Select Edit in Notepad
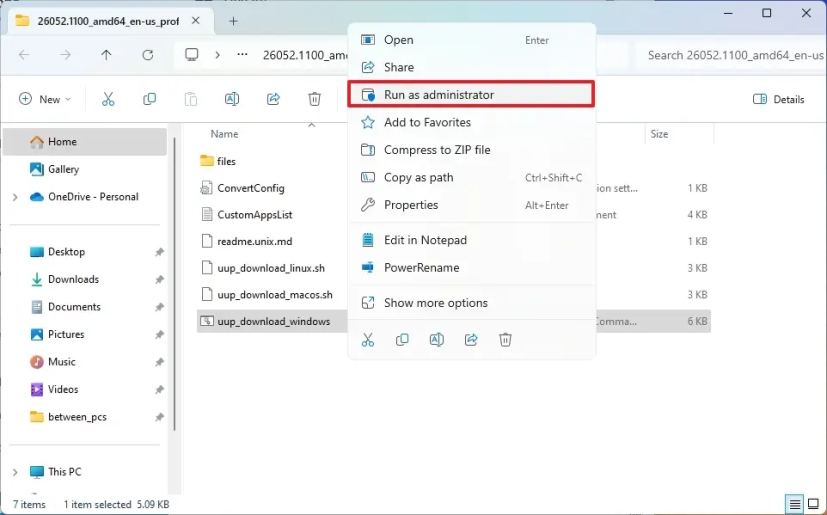 [x=472, y=240]
